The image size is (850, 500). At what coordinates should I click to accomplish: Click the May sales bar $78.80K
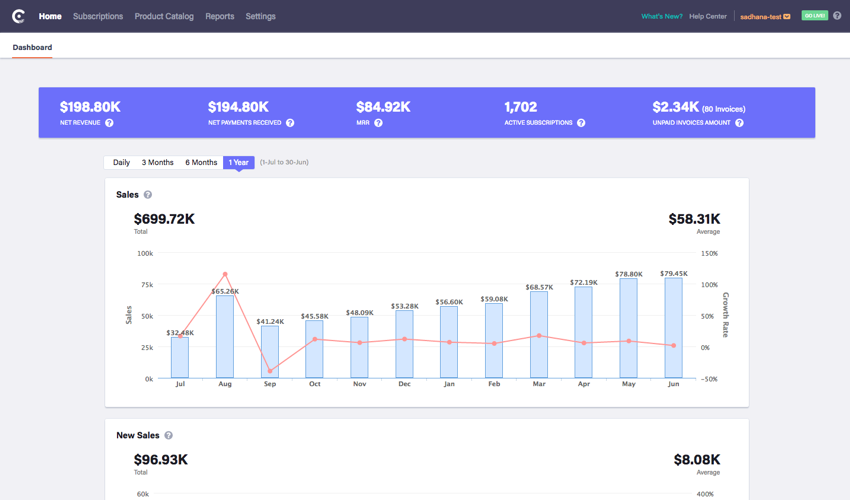click(x=628, y=328)
